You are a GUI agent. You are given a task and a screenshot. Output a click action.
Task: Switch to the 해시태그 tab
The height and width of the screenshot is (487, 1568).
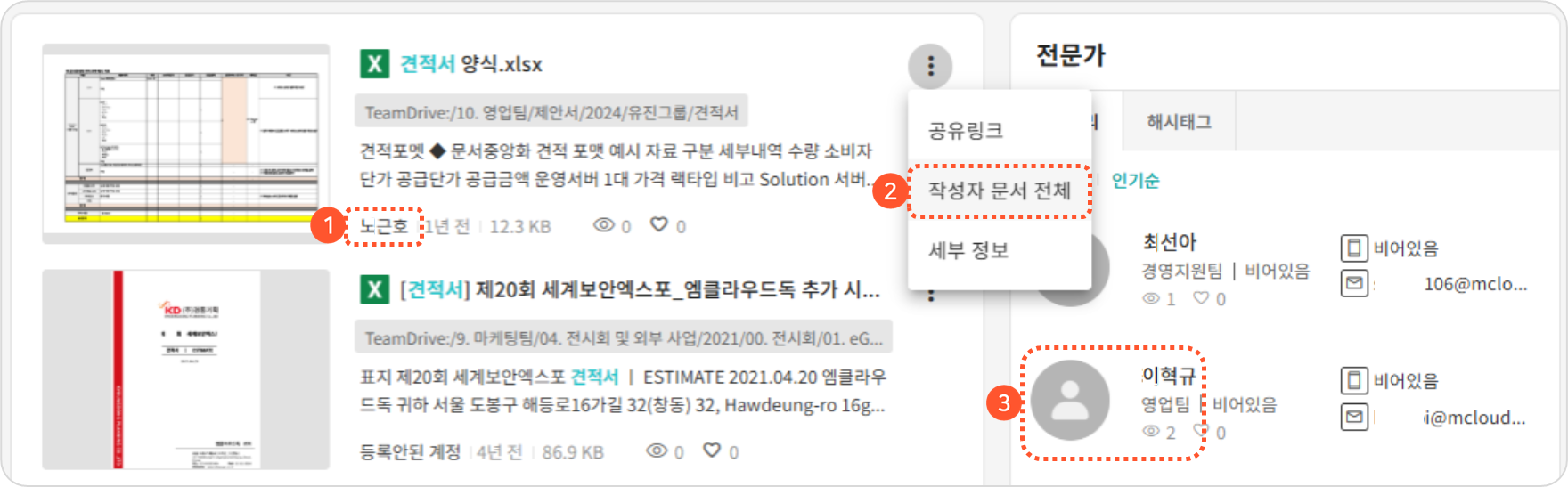1179,121
